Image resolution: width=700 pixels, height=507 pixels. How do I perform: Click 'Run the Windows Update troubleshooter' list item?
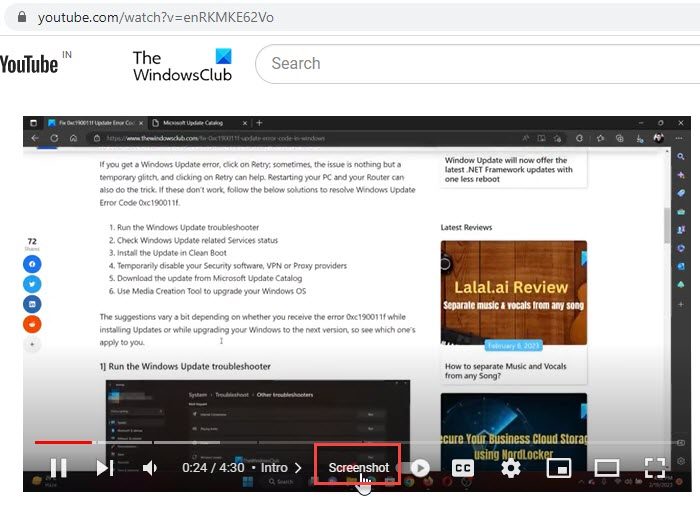pyautogui.click(x=188, y=227)
